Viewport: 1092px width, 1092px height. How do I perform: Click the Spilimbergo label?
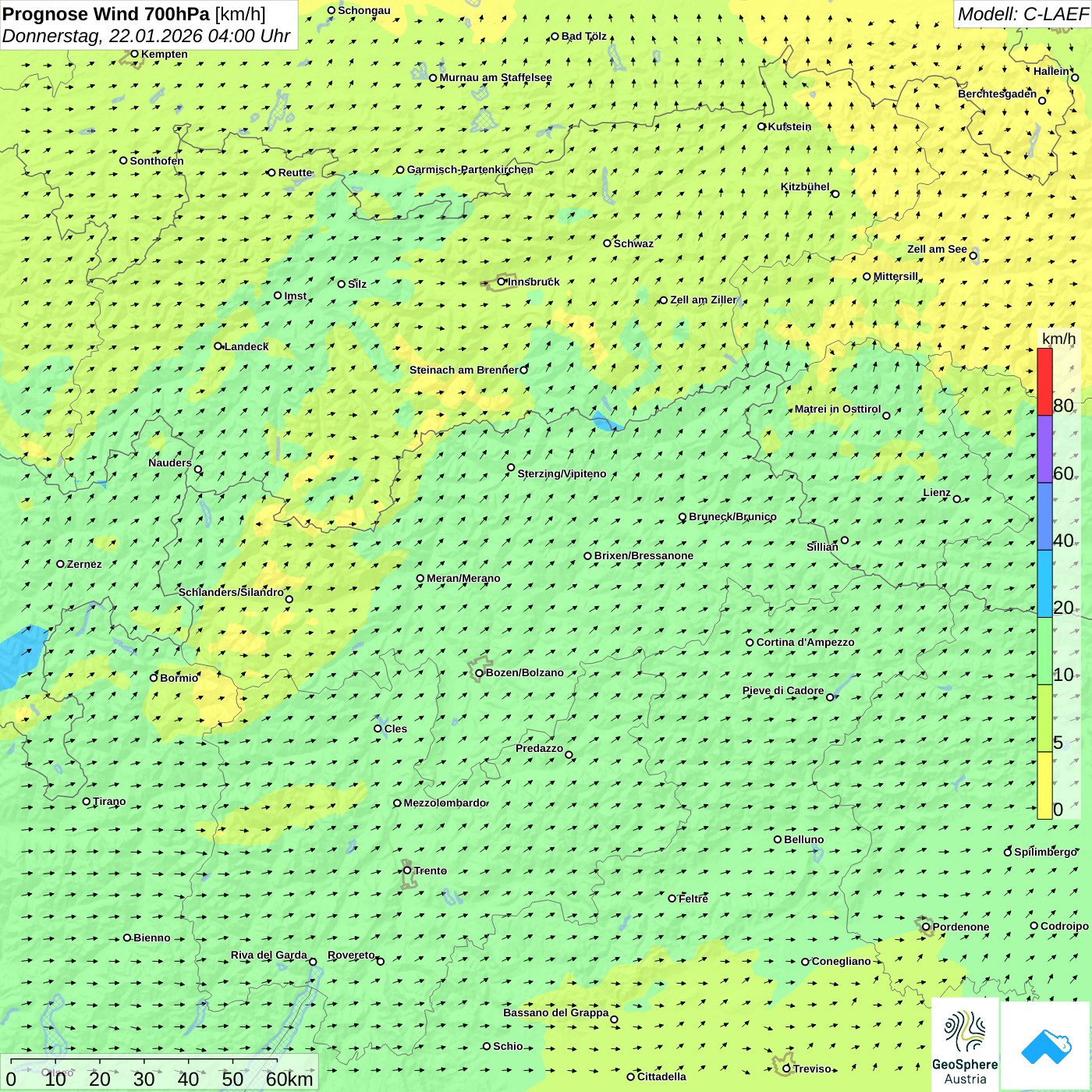[x=1045, y=852]
